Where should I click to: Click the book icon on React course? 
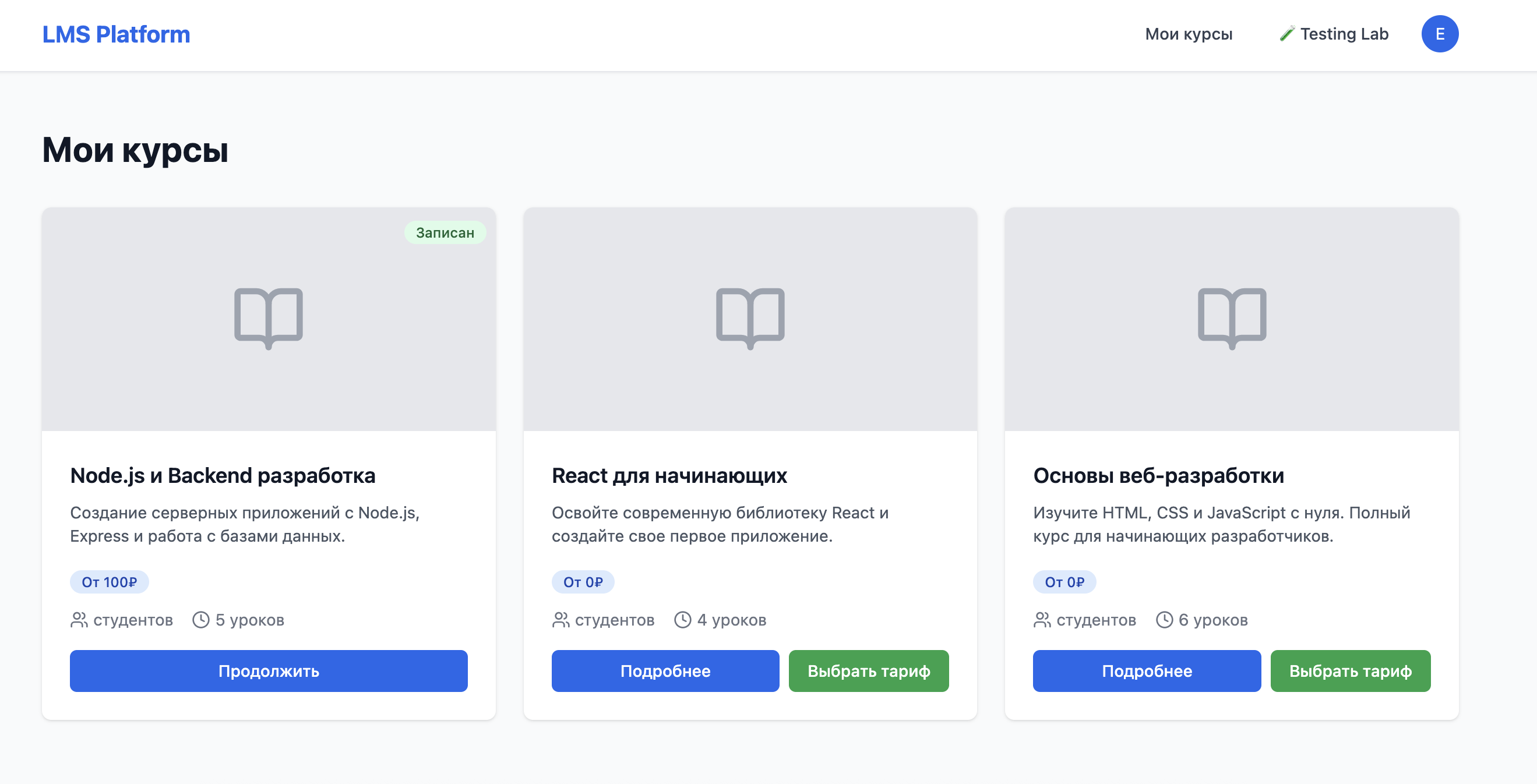pyautogui.click(x=750, y=318)
